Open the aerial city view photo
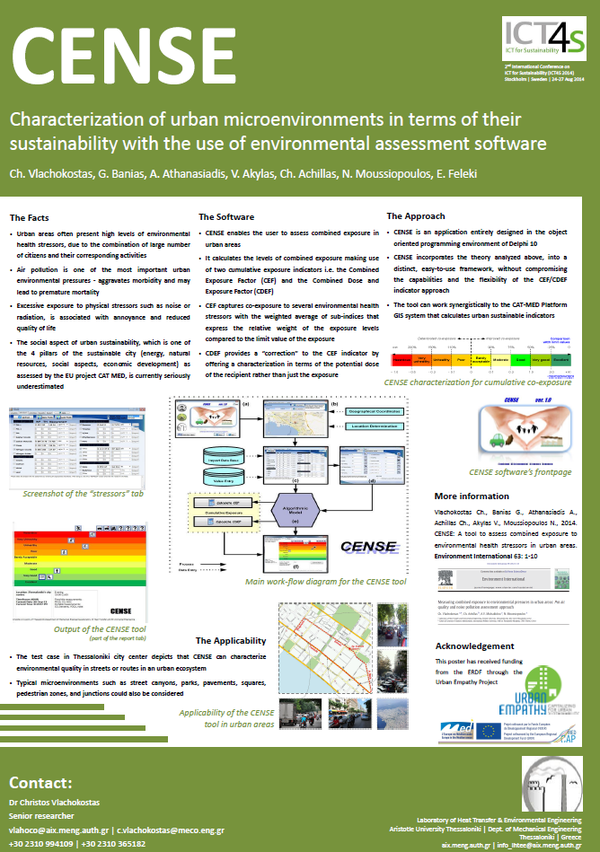The image size is (600, 852). tap(393, 713)
